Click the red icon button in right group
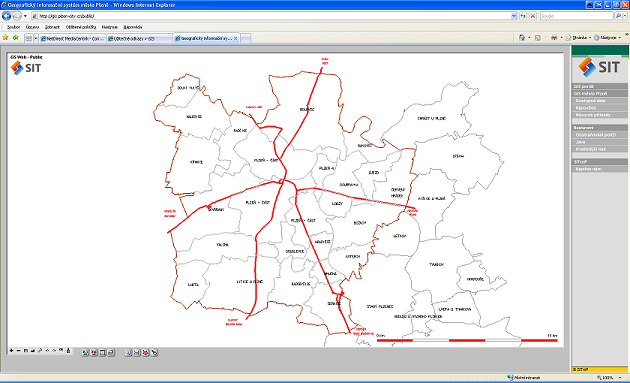The image size is (630, 383). [x=145, y=352]
